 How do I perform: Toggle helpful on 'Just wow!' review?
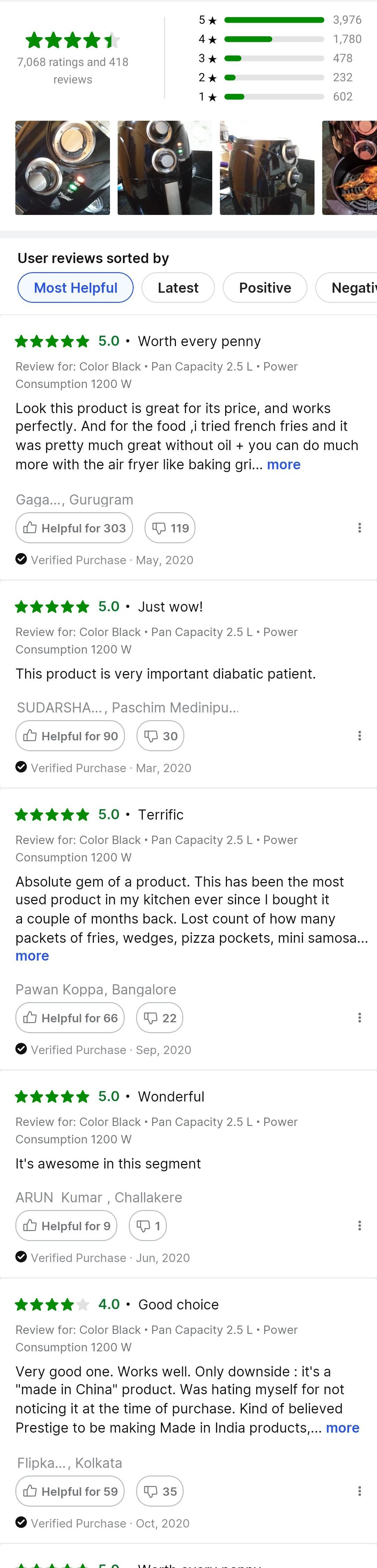point(70,736)
